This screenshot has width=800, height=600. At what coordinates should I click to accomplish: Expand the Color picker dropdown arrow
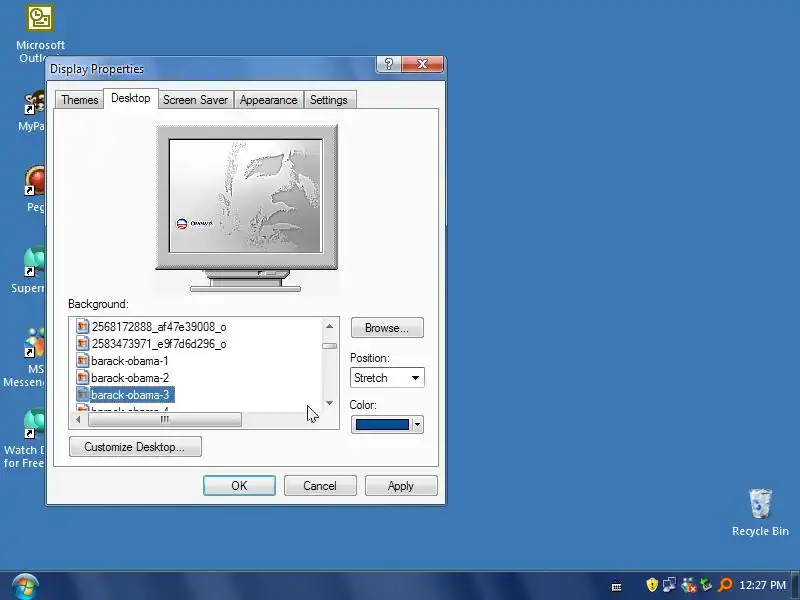coord(418,424)
